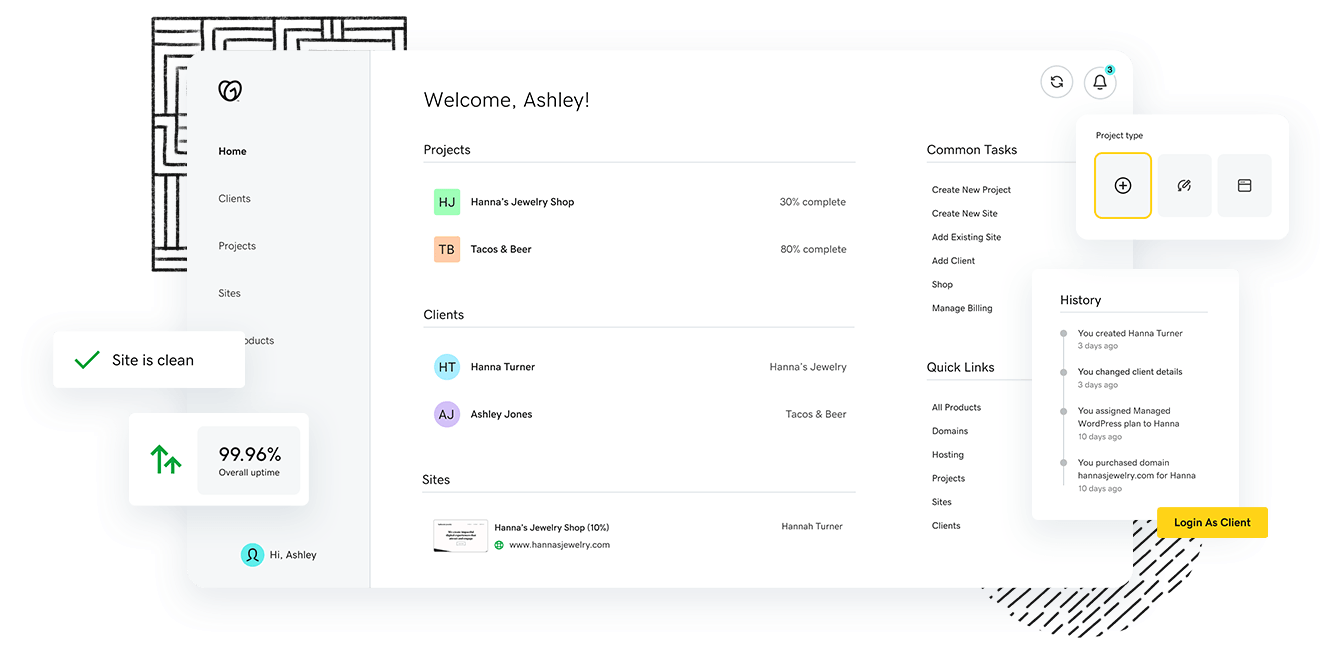Open Clients in the sidebar
Image resolution: width=1320 pixels, height=650 pixels.
235,198
